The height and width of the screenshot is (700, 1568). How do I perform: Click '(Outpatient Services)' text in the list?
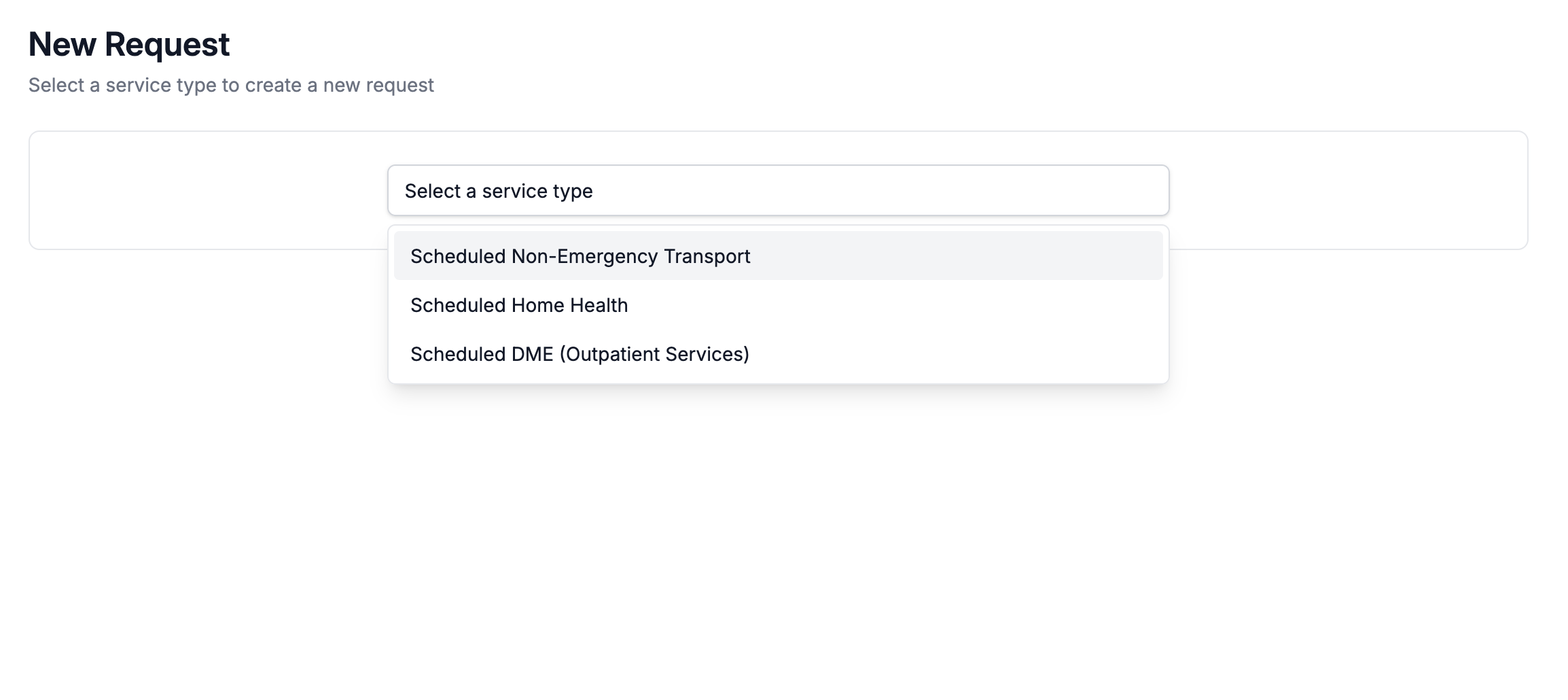click(x=654, y=355)
